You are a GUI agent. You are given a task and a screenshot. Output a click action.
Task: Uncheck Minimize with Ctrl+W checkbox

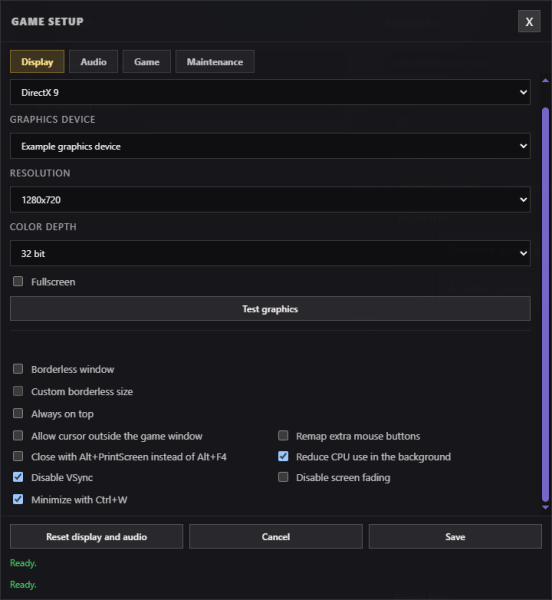[18, 499]
